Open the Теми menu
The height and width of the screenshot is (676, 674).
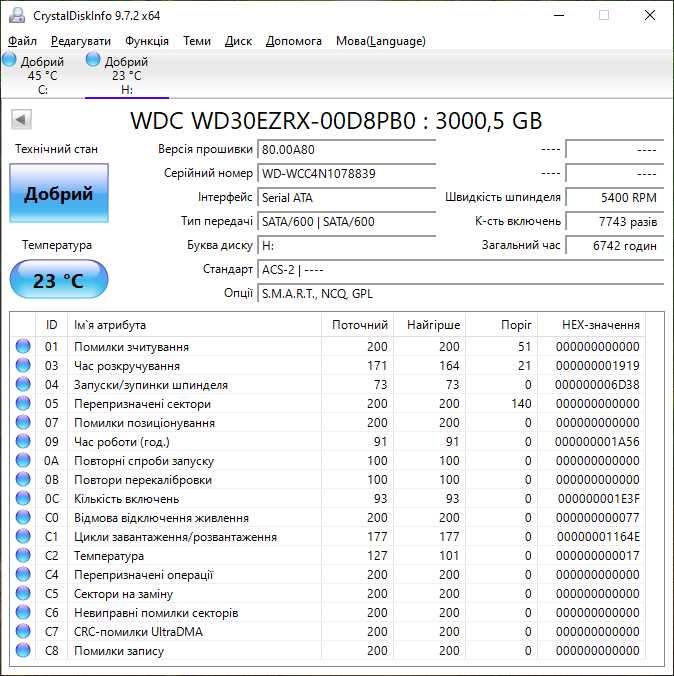click(x=197, y=41)
